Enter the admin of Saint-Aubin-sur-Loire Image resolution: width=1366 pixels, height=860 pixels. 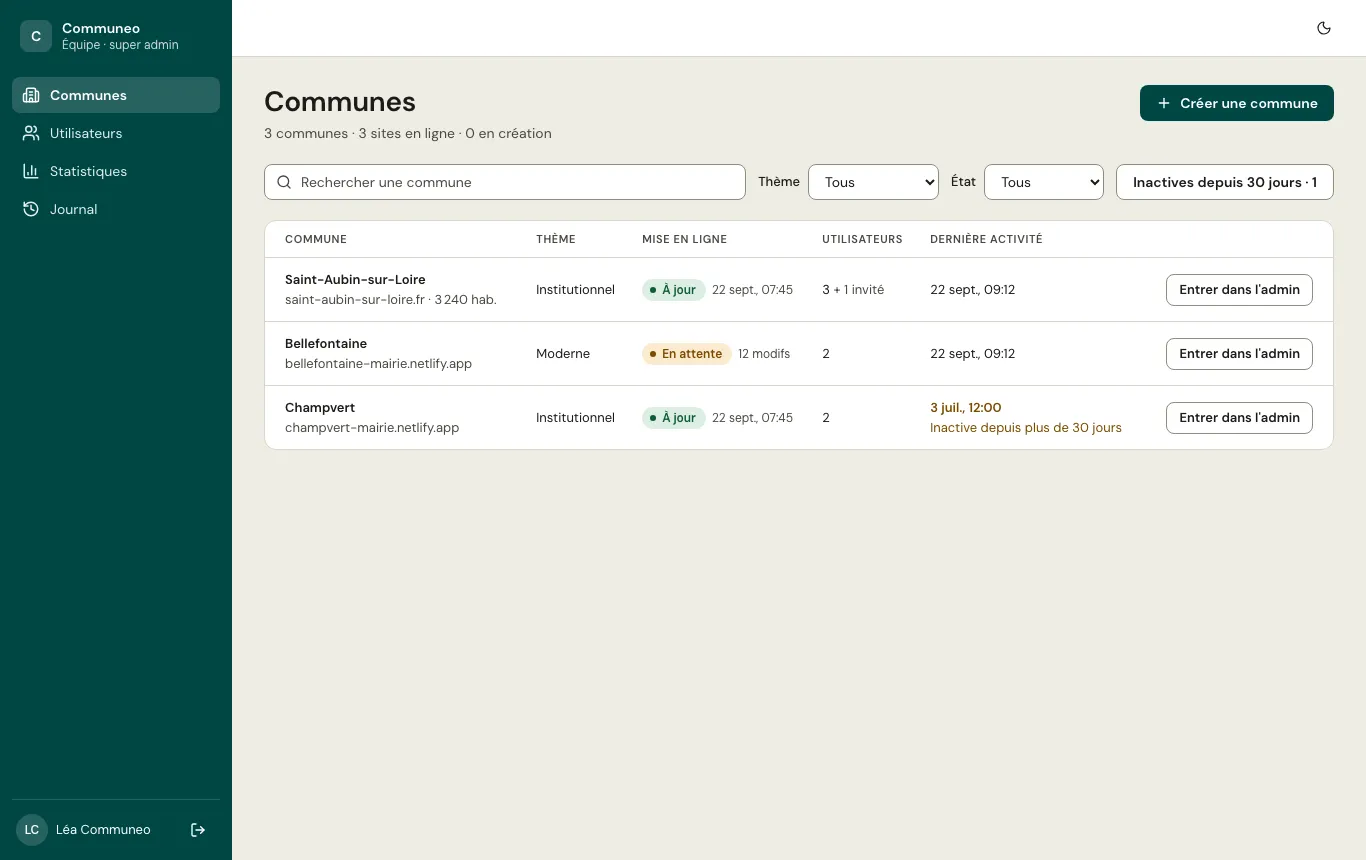[x=1239, y=290]
